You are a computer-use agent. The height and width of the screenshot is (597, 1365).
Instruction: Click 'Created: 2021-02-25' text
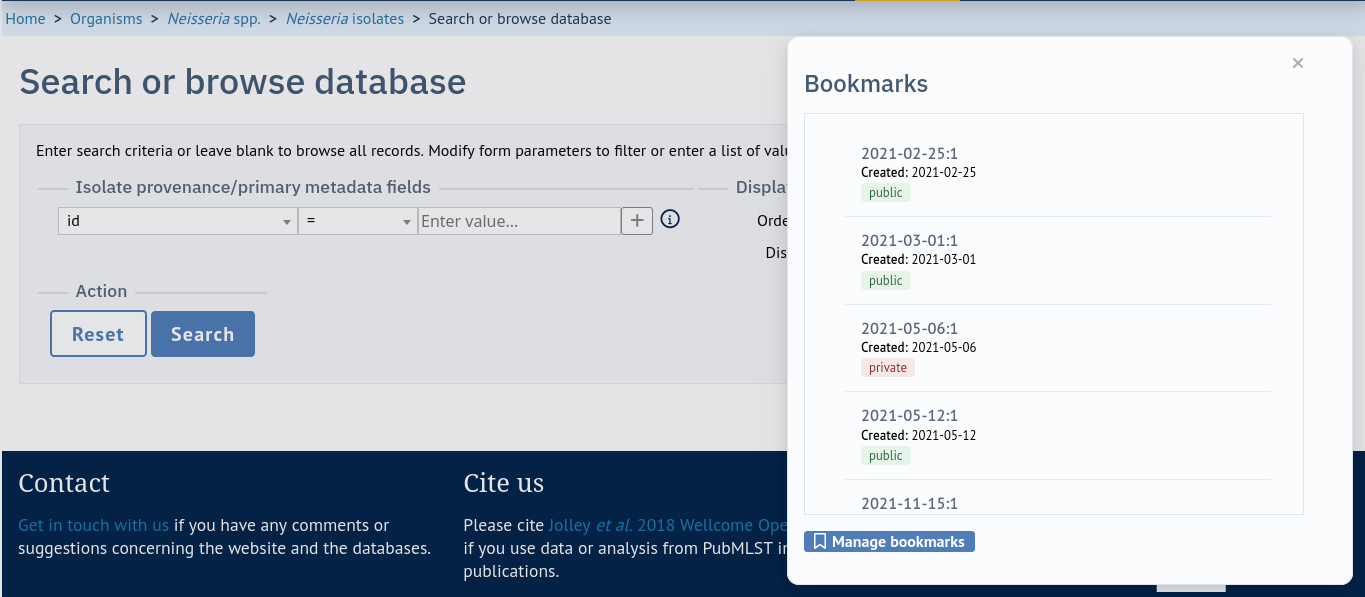[918, 172]
